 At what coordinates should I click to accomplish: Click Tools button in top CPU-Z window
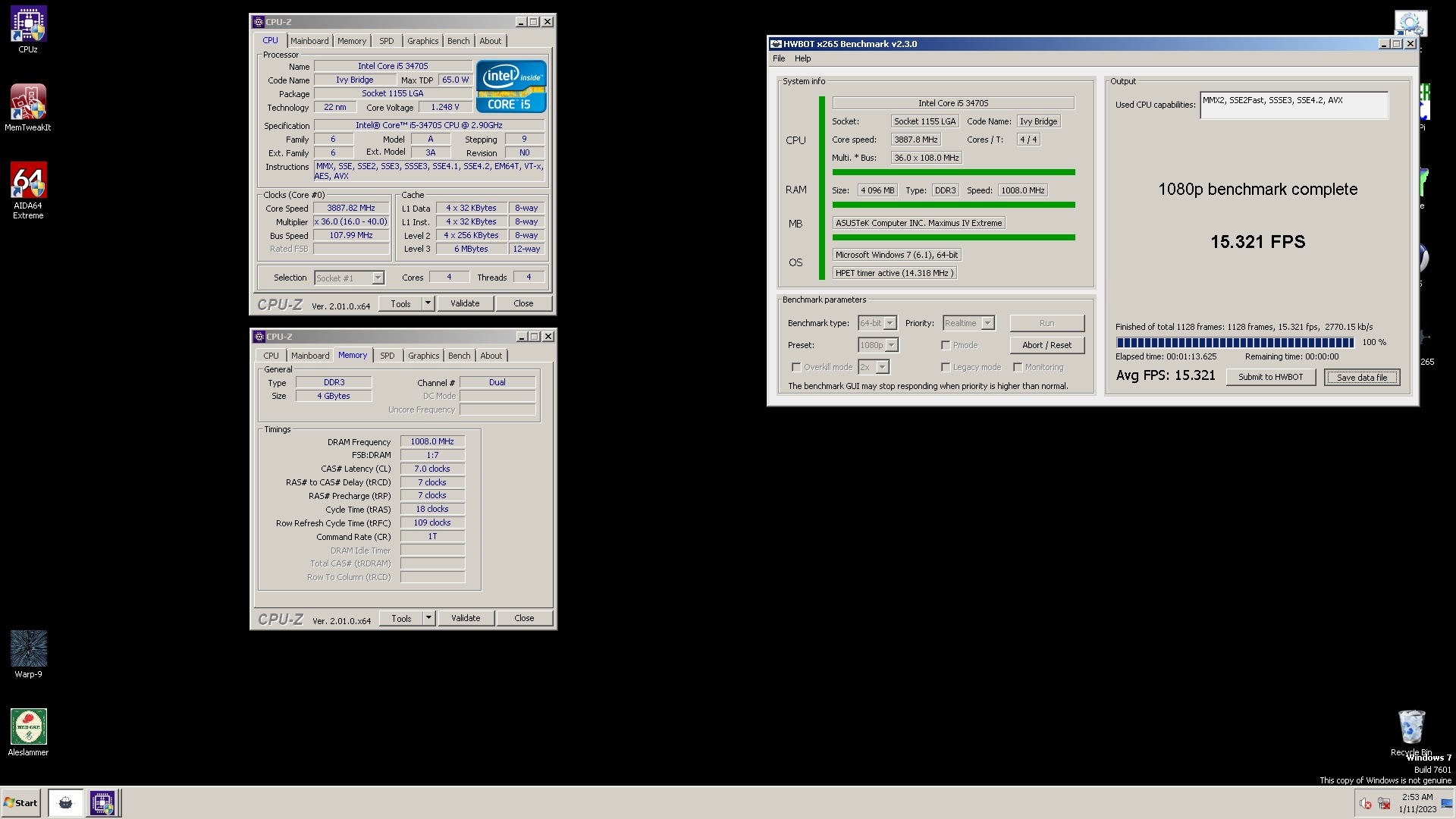[400, 303]
